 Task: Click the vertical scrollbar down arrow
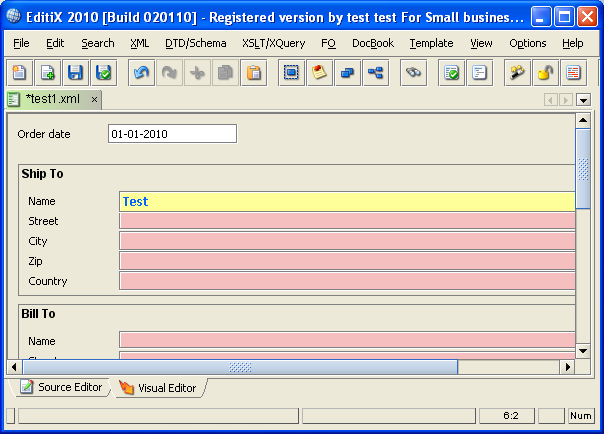(583, 352)
